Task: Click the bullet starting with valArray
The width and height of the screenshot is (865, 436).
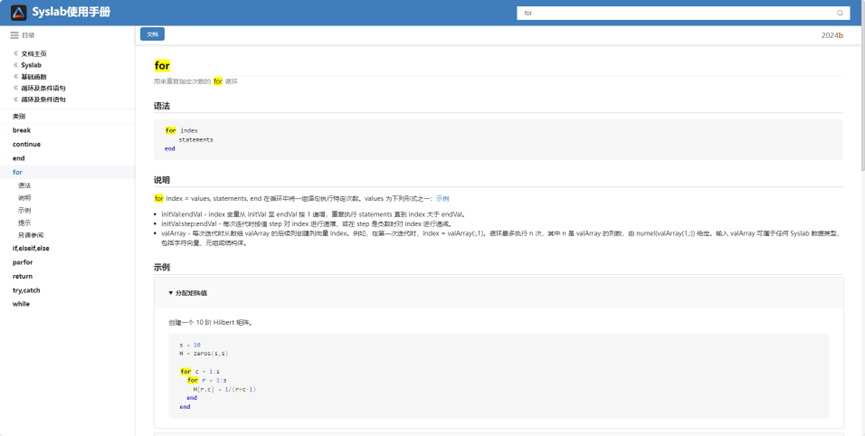Action: point(501,238)
